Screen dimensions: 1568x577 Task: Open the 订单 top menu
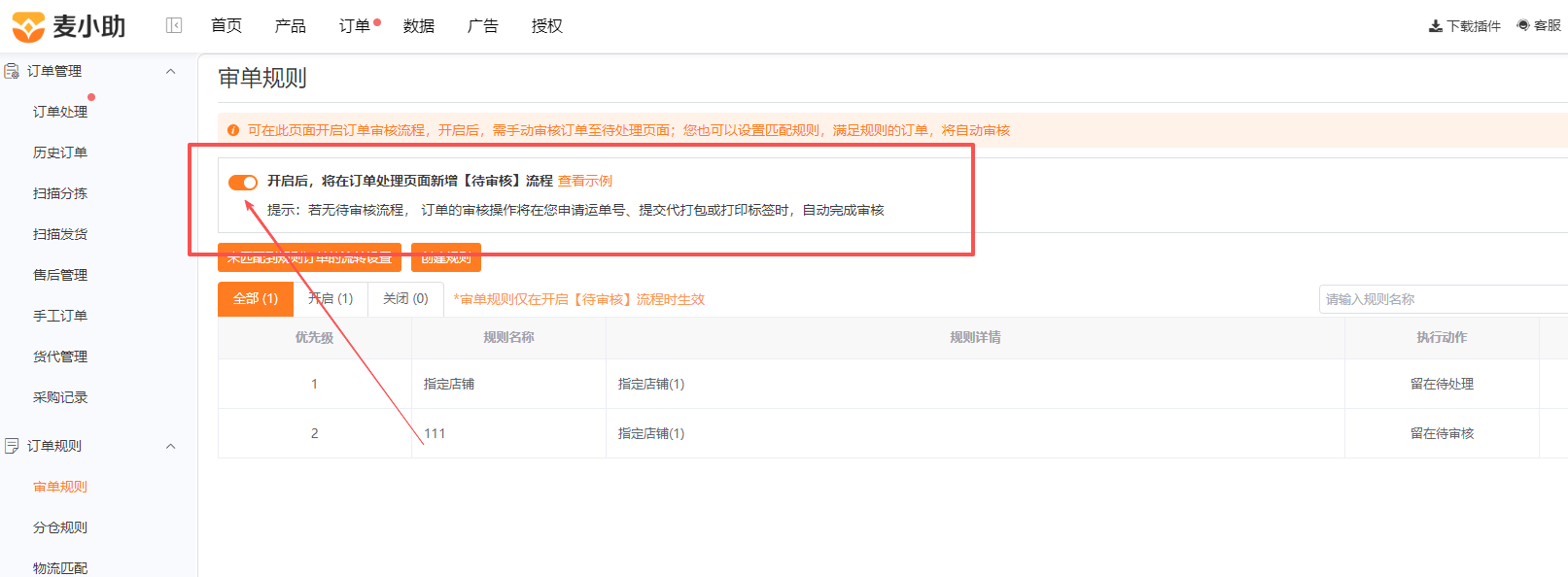(x=355, y=26)
